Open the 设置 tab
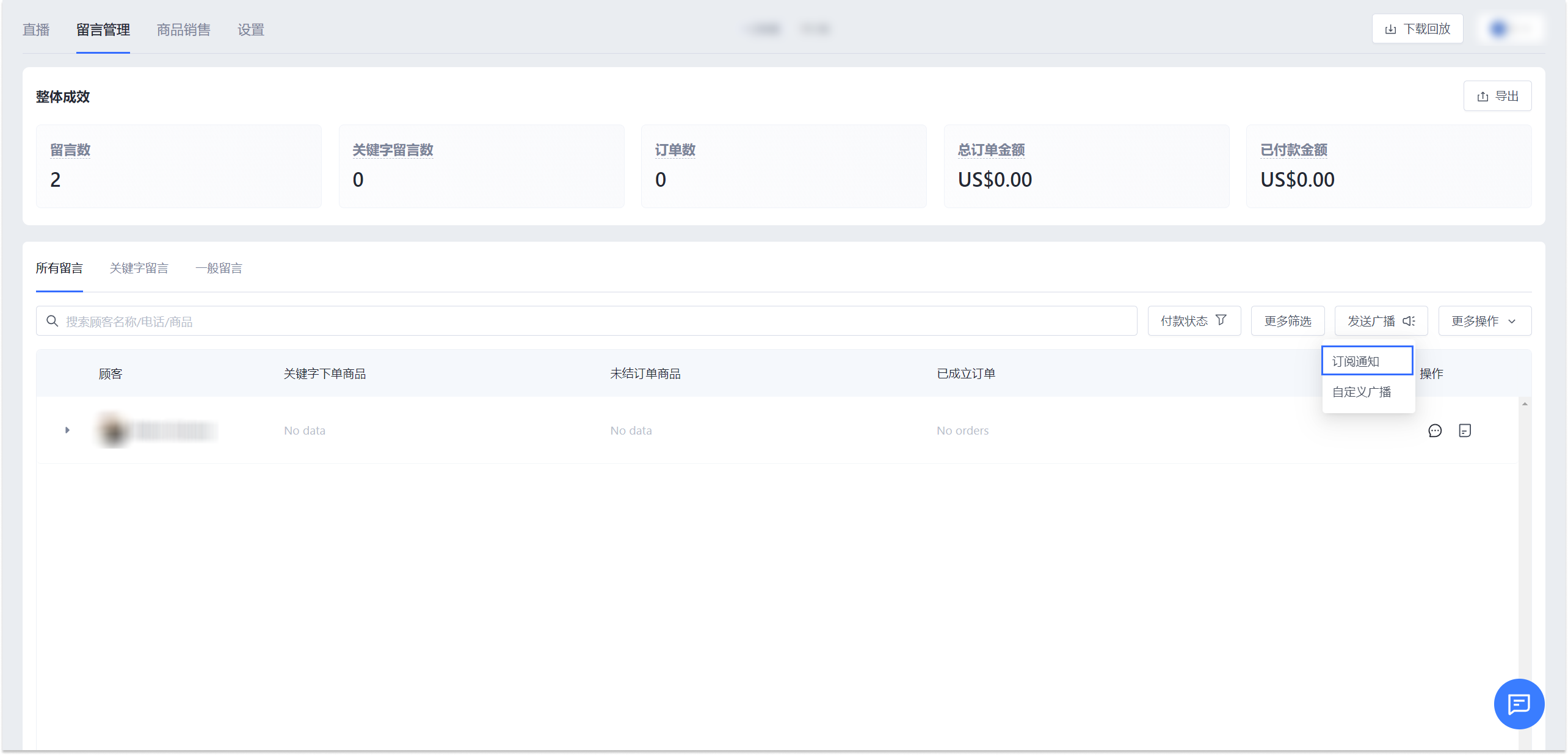Viewport: 1568px width, 755px height. click(x=250, y=30)
